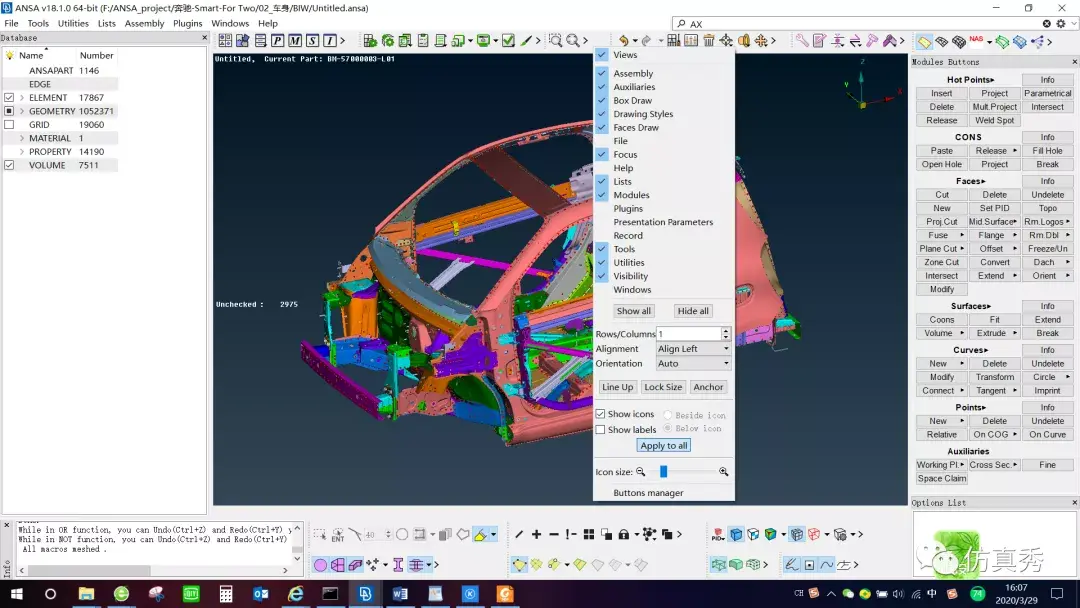
Task: Open the Orientation dropdown set to Auto
Action: click(x=693, y=364)
